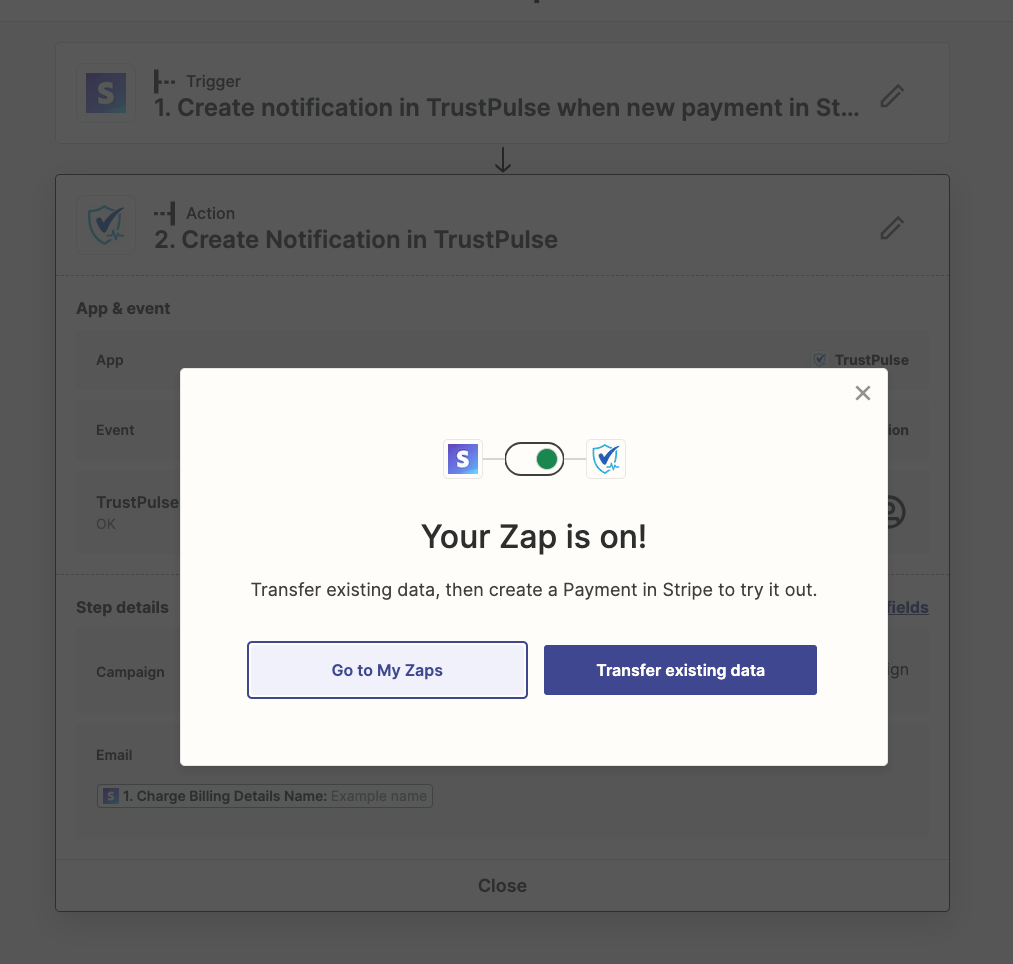The height and width of the screenshot is (964, 1013).
Task: Click the Stripe icon inside the dialog
Action: [x=463, y=459]
